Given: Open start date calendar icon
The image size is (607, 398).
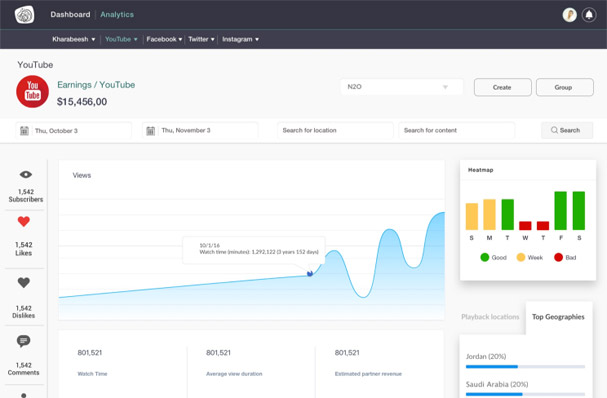Looking at the screenshot, I should 24,131.
